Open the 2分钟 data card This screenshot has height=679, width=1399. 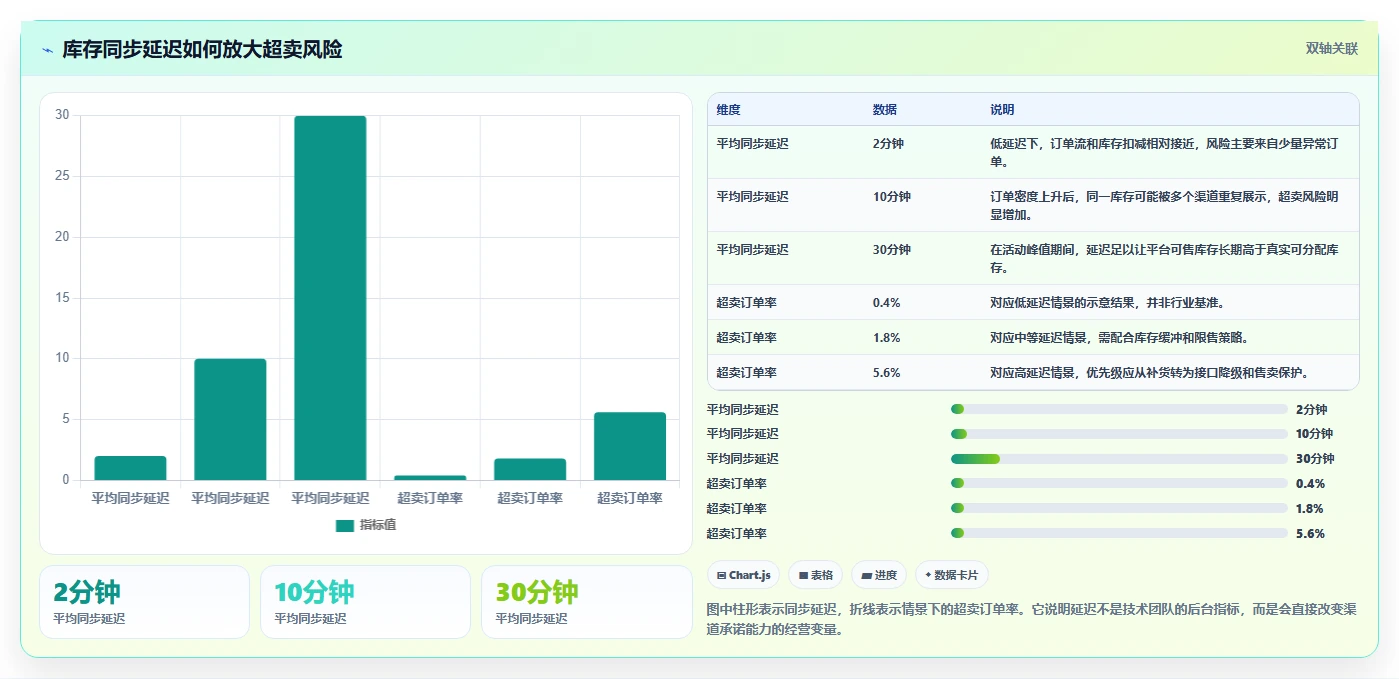144,602
